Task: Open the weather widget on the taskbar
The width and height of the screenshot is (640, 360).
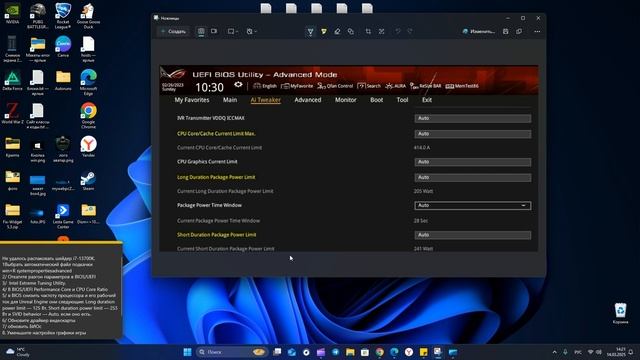Action: click(x=17, y=352)
